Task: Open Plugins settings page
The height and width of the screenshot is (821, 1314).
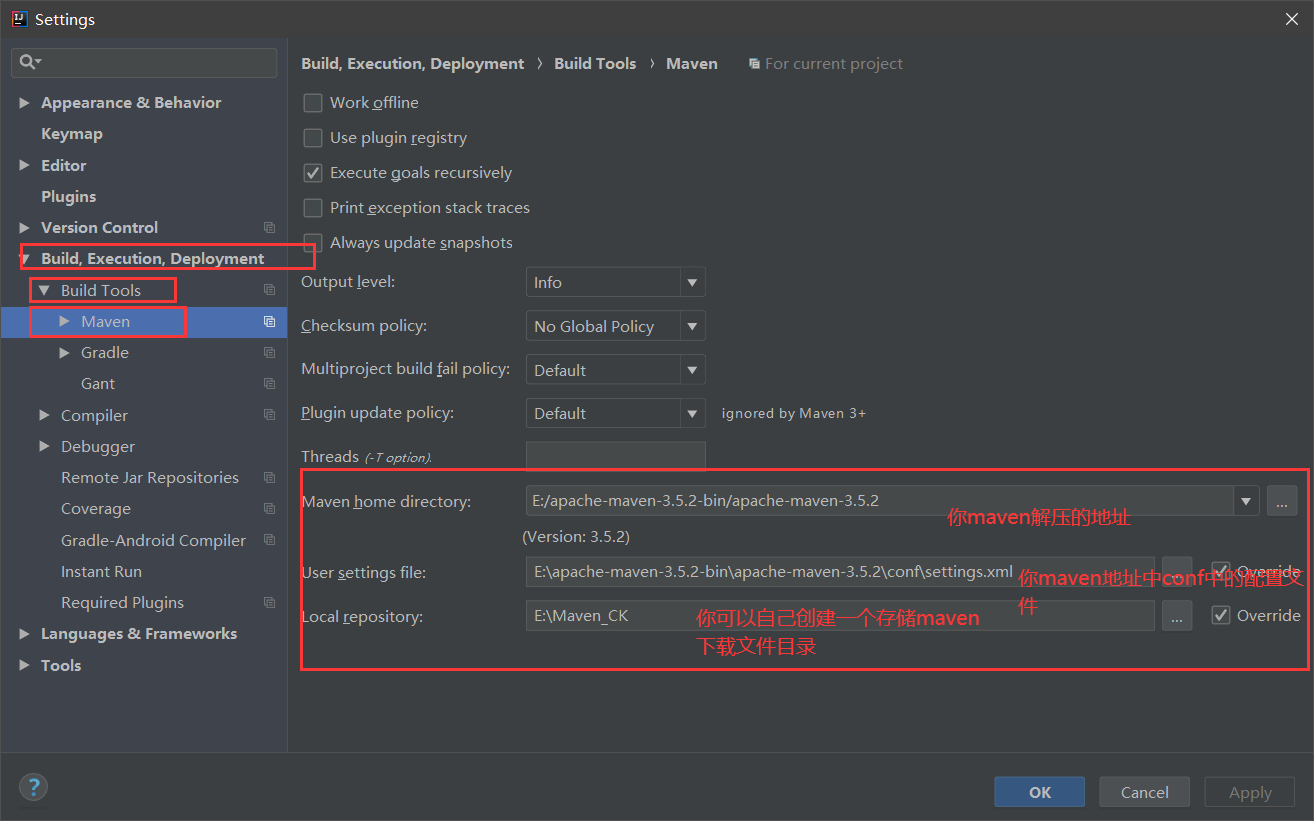Action: point(69,197)
